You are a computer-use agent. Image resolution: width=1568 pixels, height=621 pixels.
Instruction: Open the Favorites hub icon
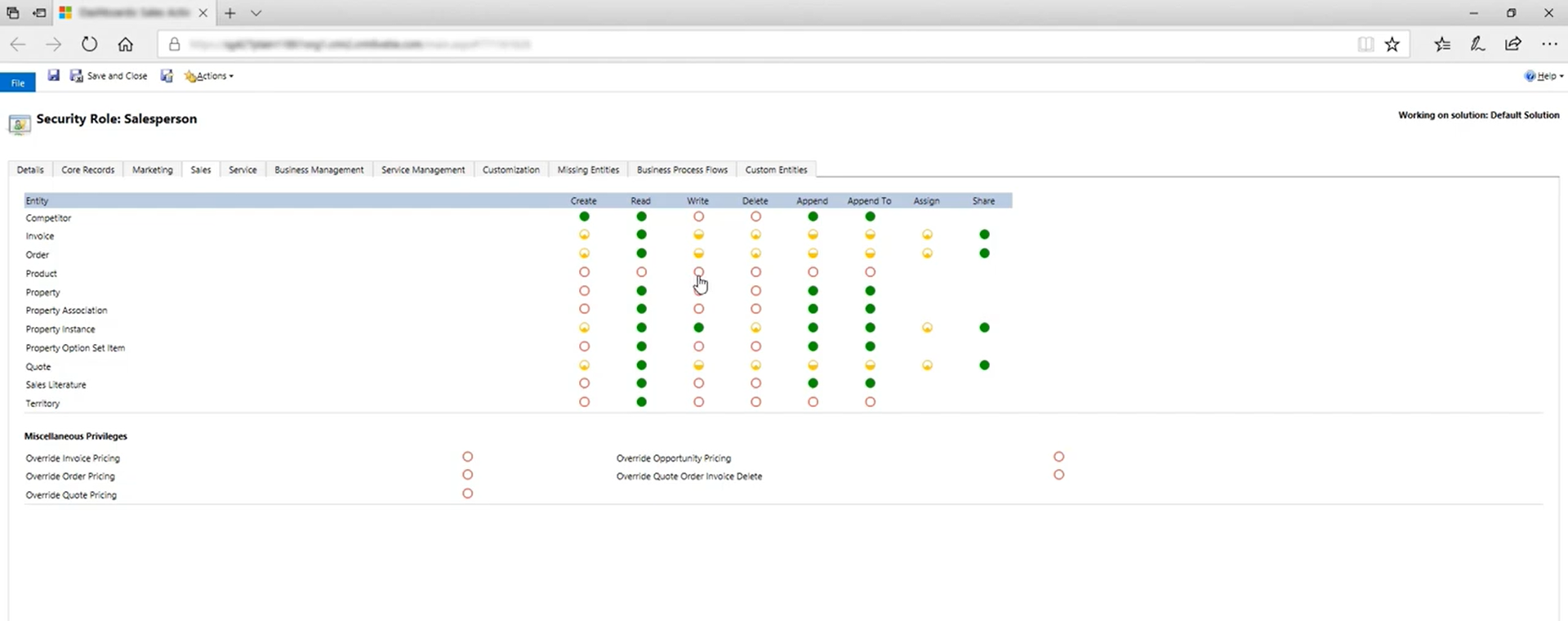pyautogui.click(x=1442, y=44)
